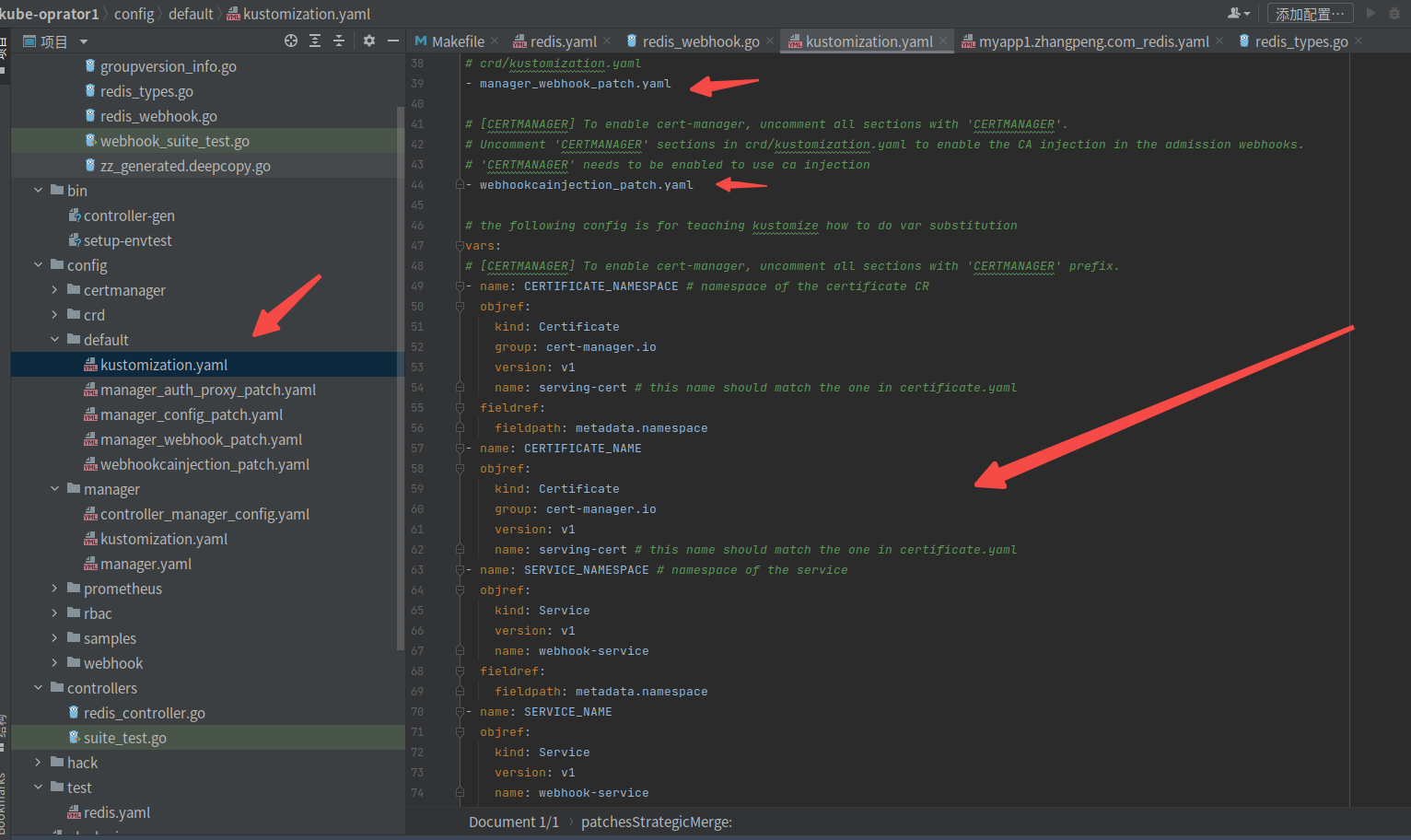Select manager_auth_proxy_patch.yaml file
The width and height of the screenshot is (1411, 840).
[208, 390]
